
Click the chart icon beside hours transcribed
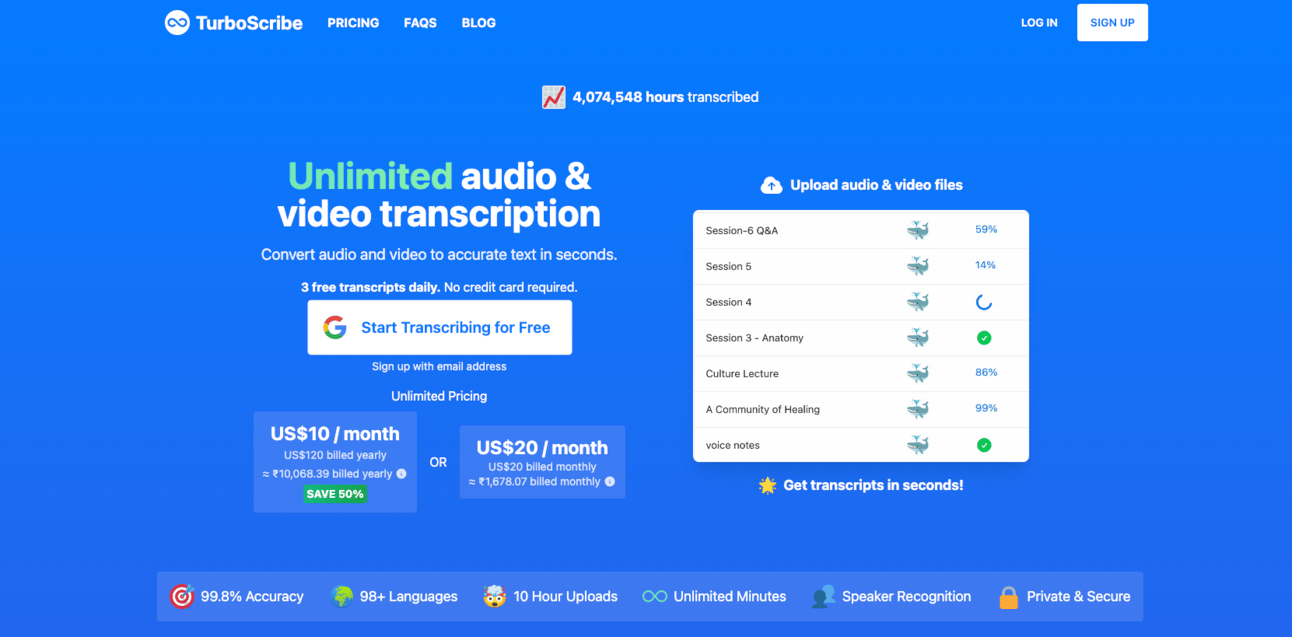click(x=553, y=97)
